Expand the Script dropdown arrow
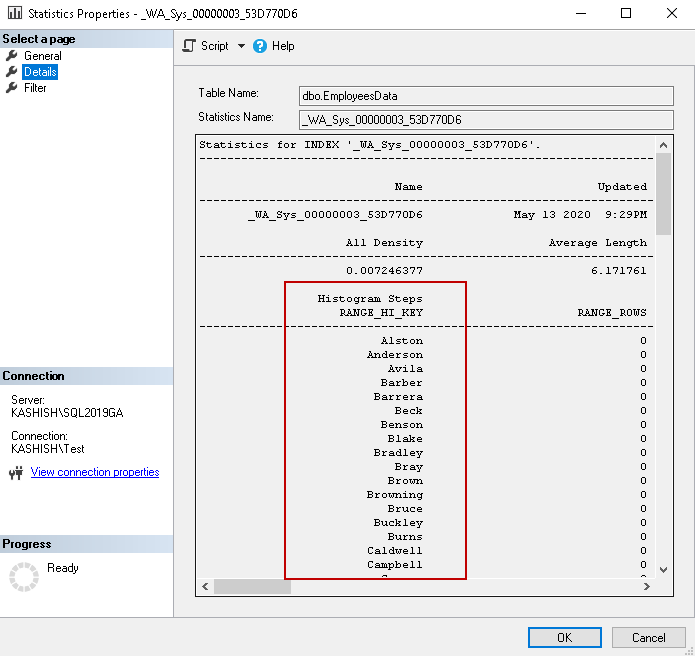 [x=241, y=46]
